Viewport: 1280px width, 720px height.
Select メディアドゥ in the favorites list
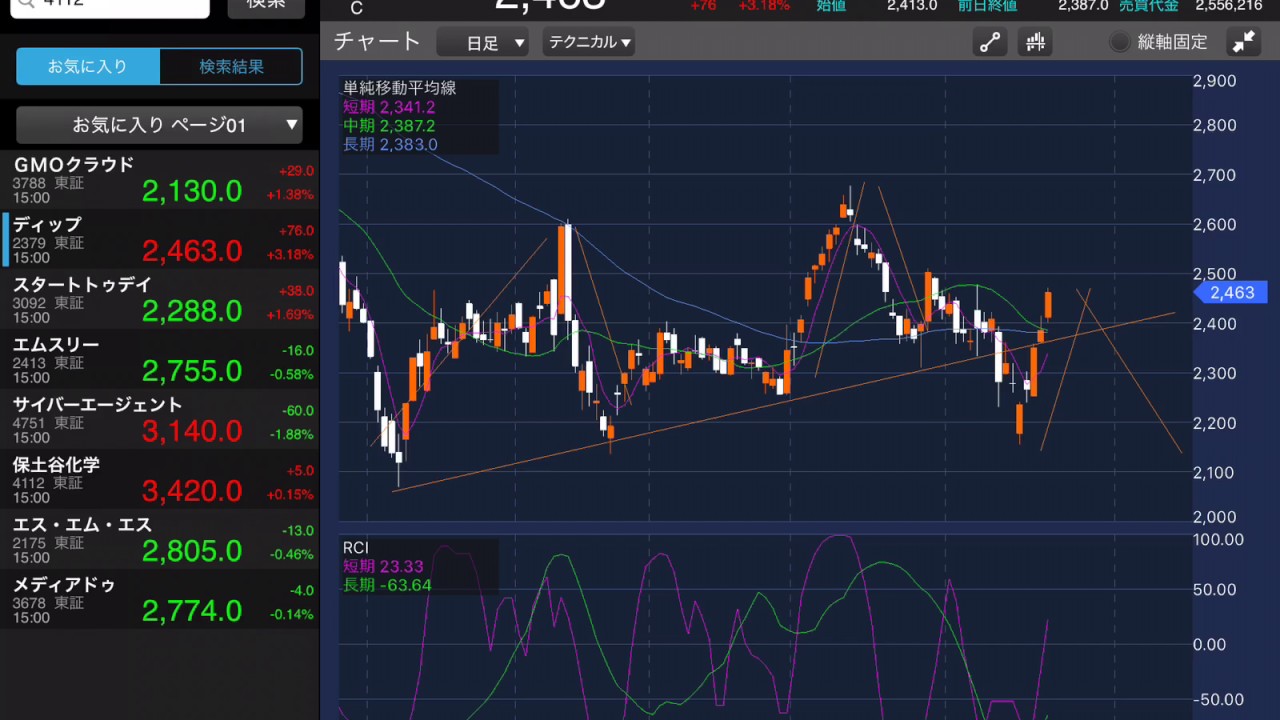click(159, 600)
